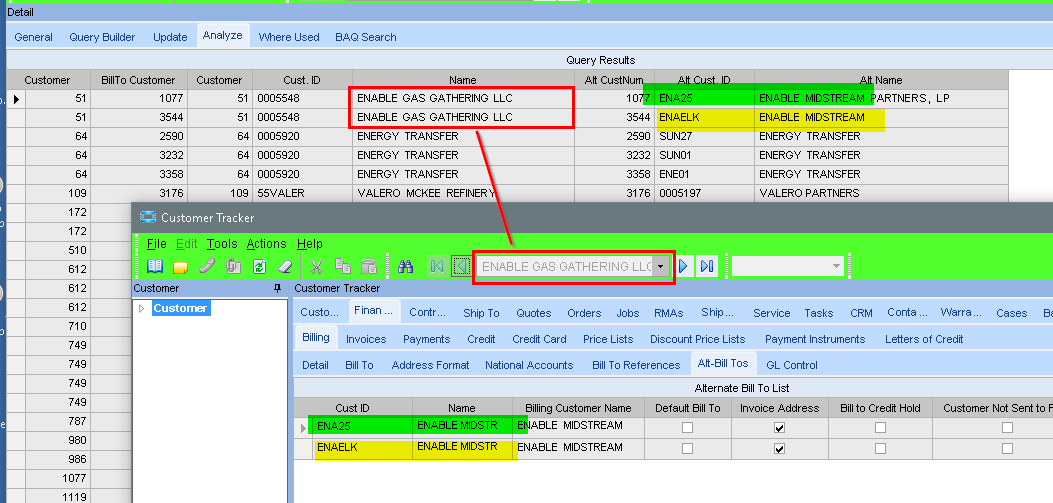Select the VALERO MCKEE REFINERY cell
This screenshot has width=1053, height=503.
tap(463, 193)
